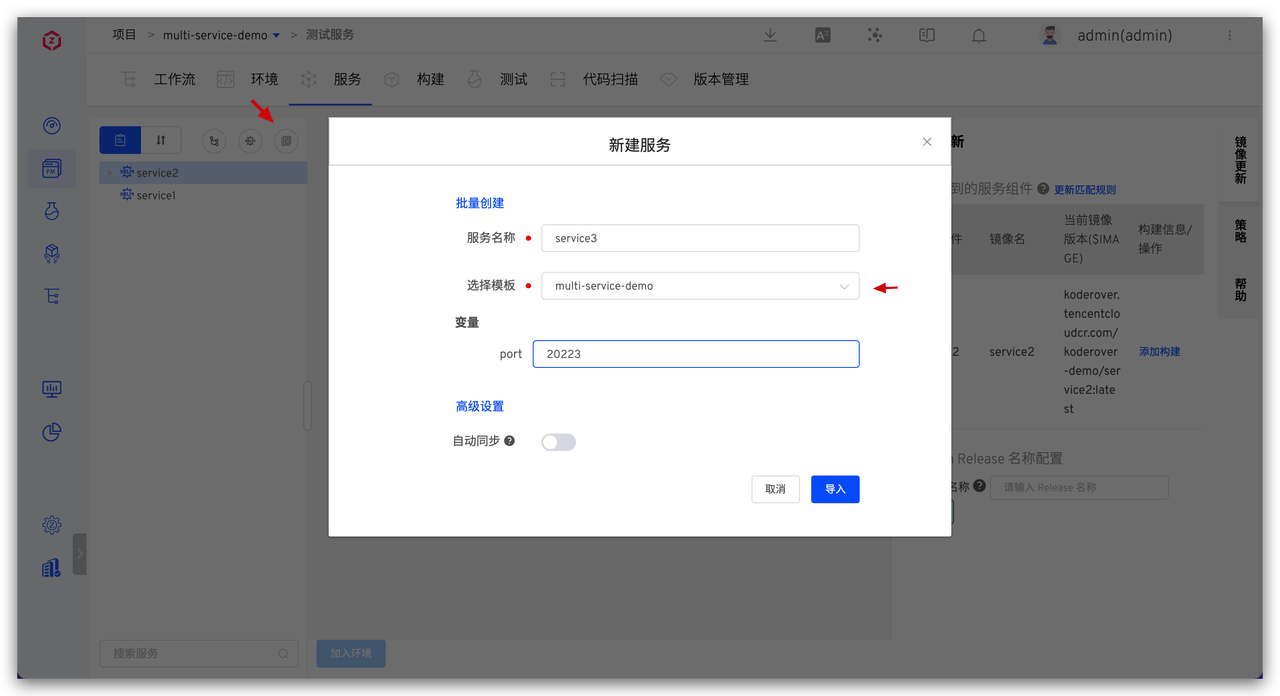Click the 导入 button
The width and height of the screenshot is (1280, 696).
click(x=835, y=489)
